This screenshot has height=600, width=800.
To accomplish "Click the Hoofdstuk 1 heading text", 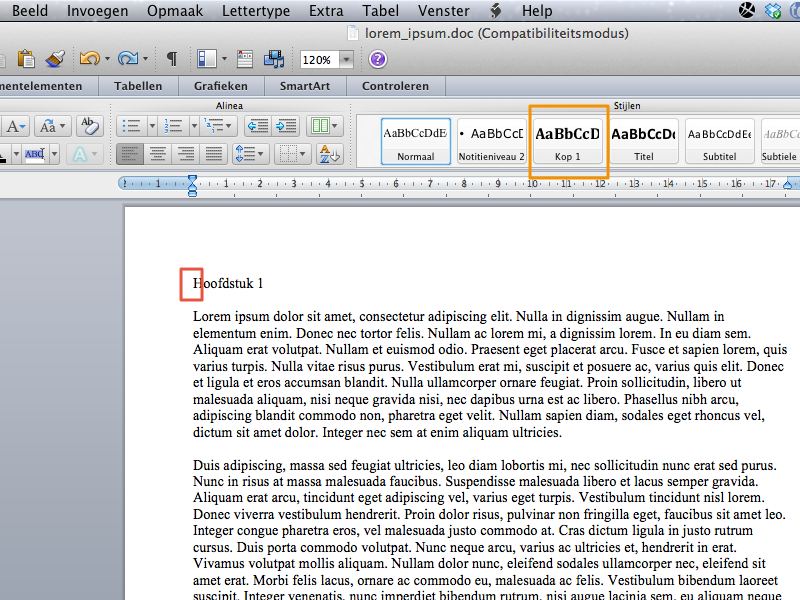I will (228, 284).
